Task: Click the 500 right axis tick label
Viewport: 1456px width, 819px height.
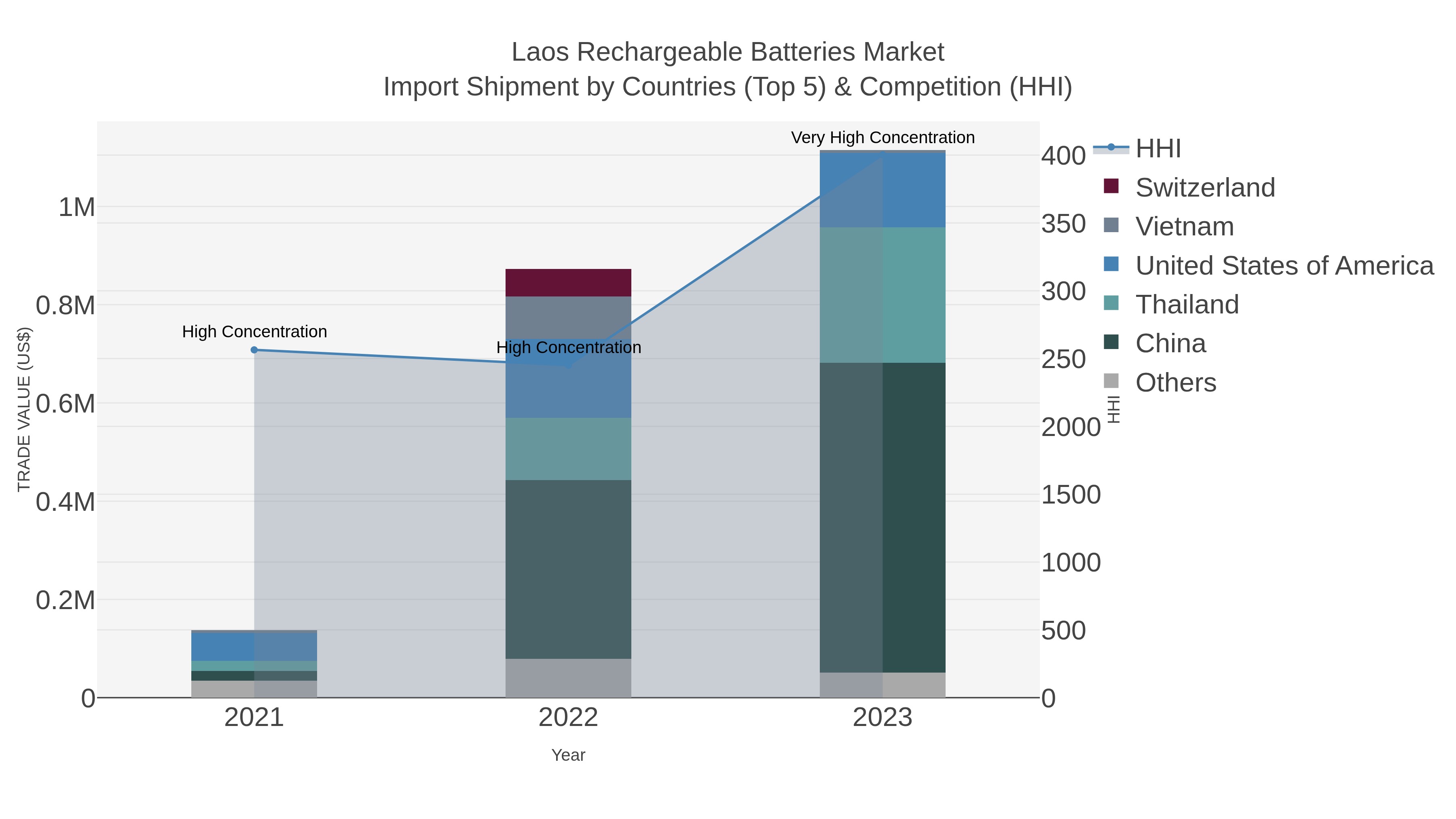Action: coord(1064,631)
